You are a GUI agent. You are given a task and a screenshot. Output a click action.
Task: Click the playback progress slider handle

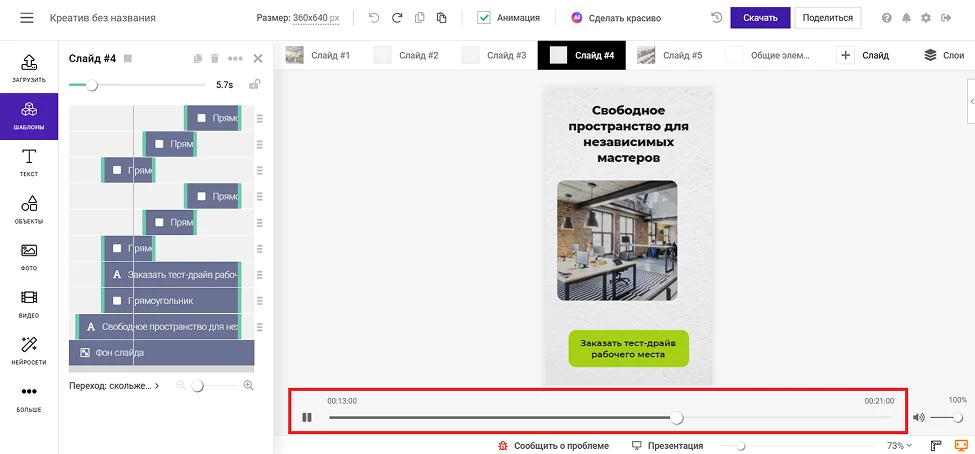[x=676, y=418]
